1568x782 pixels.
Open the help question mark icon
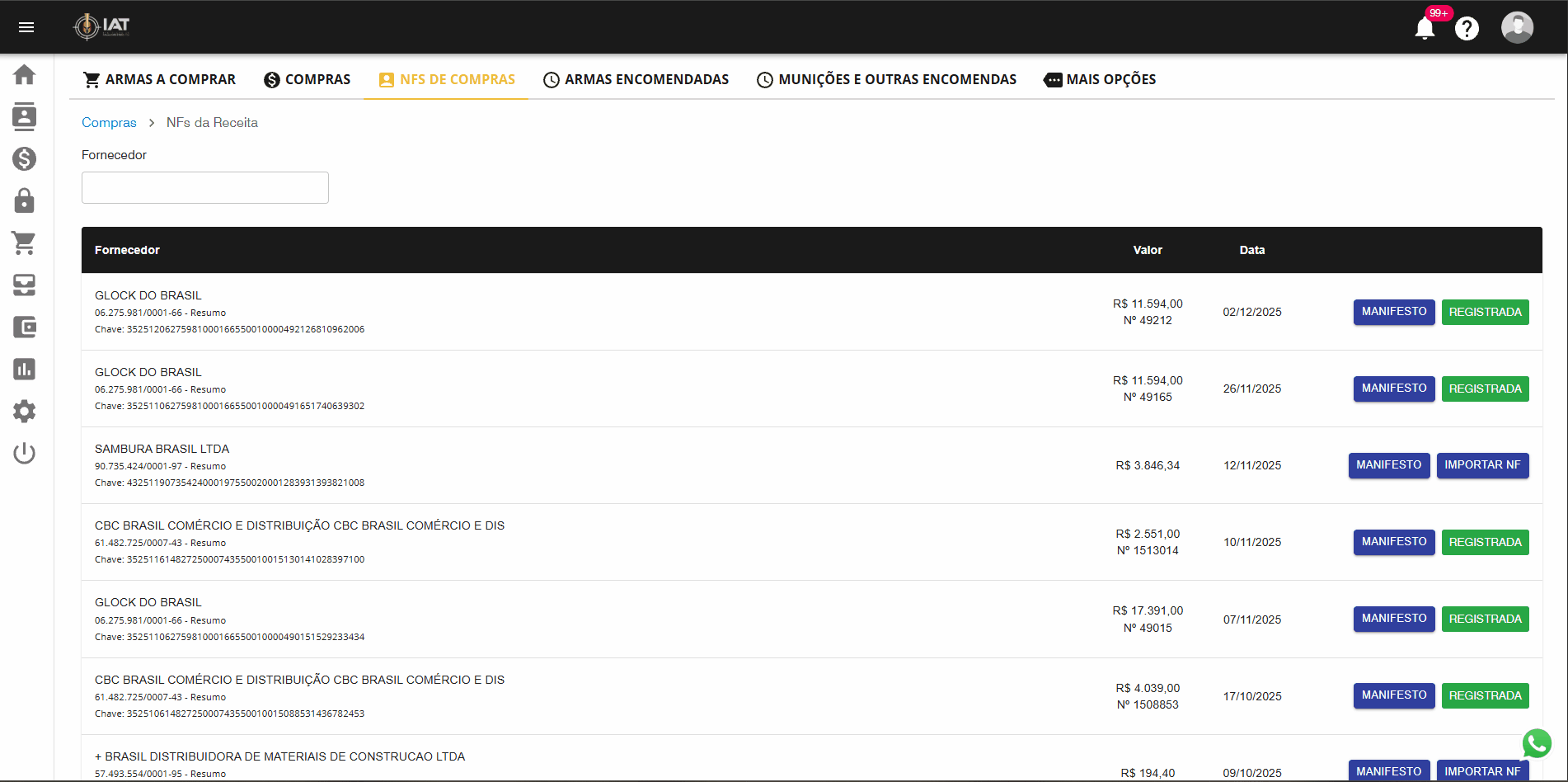[1468, 28]
